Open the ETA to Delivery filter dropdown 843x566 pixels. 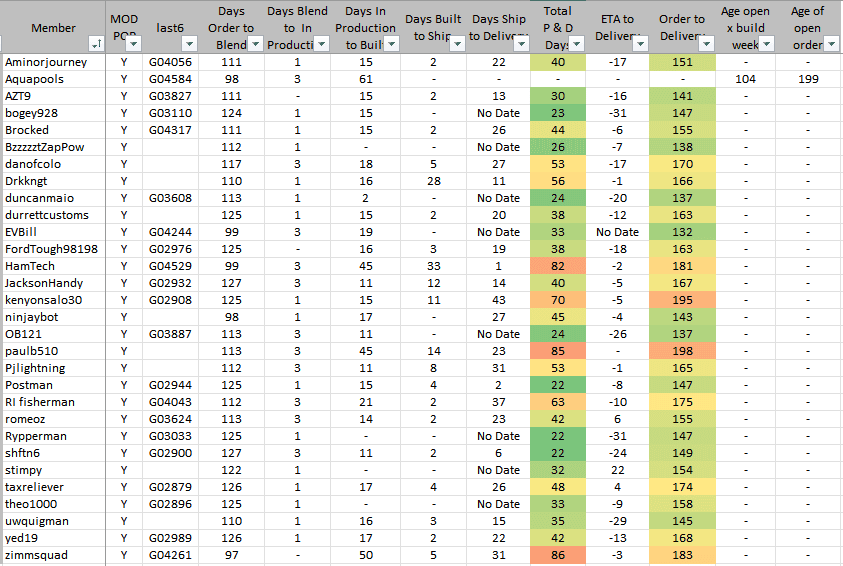pos(637,45)
